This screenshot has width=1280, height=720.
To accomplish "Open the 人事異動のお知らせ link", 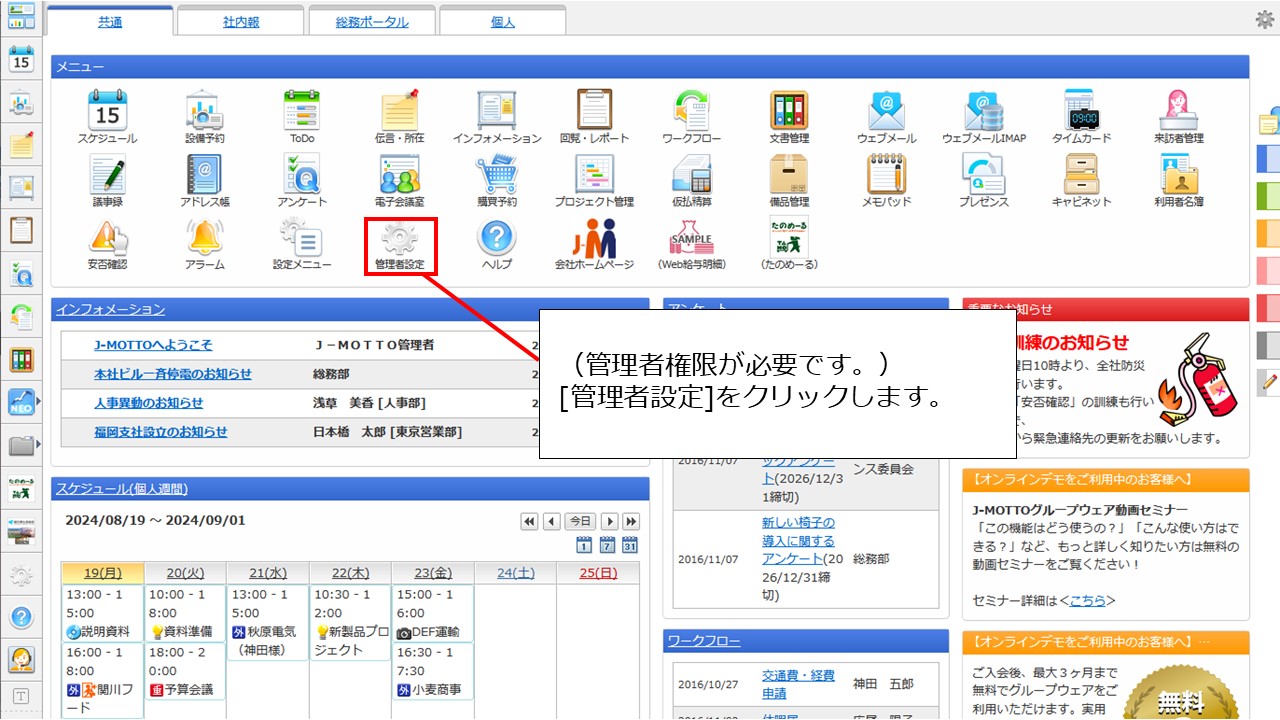I will point(148,403).
